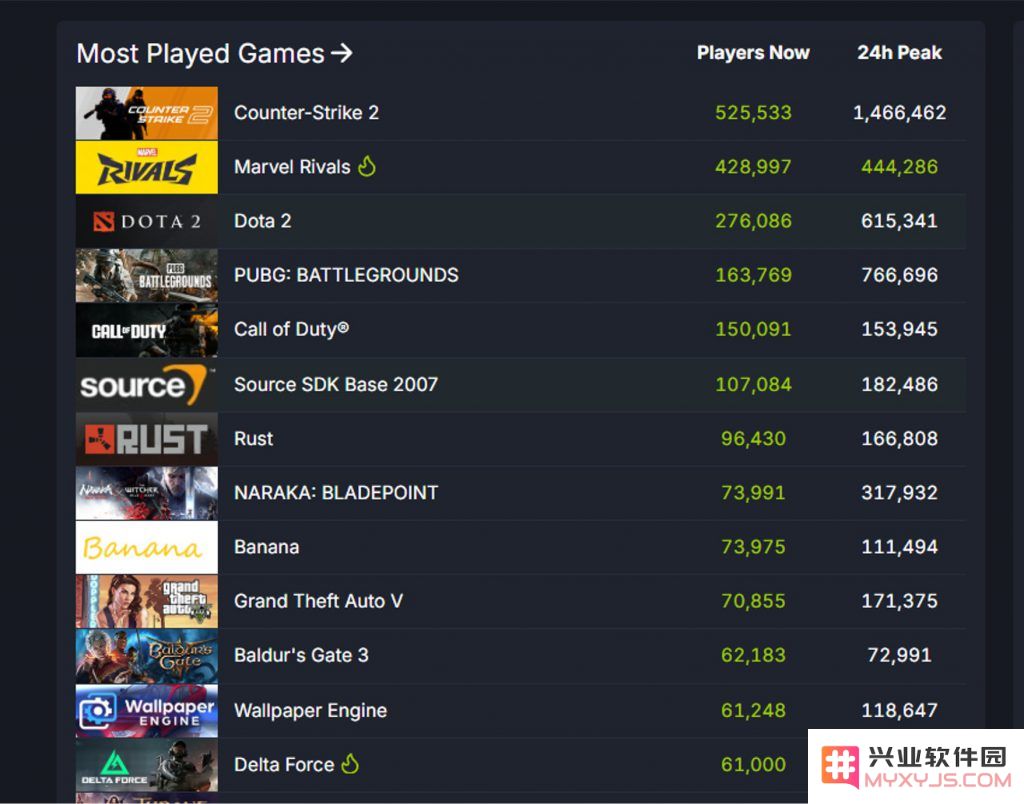Open the Source SDK Base 2007 title
This screenshot has height=804, width=1024.
[336, 384]
